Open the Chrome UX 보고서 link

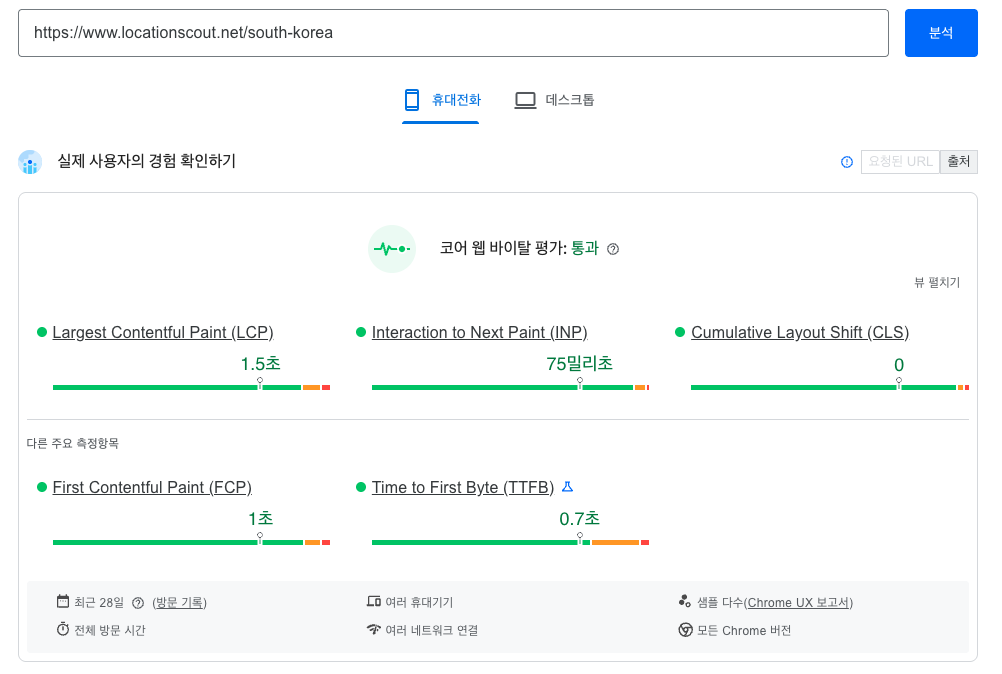(798, 602)
